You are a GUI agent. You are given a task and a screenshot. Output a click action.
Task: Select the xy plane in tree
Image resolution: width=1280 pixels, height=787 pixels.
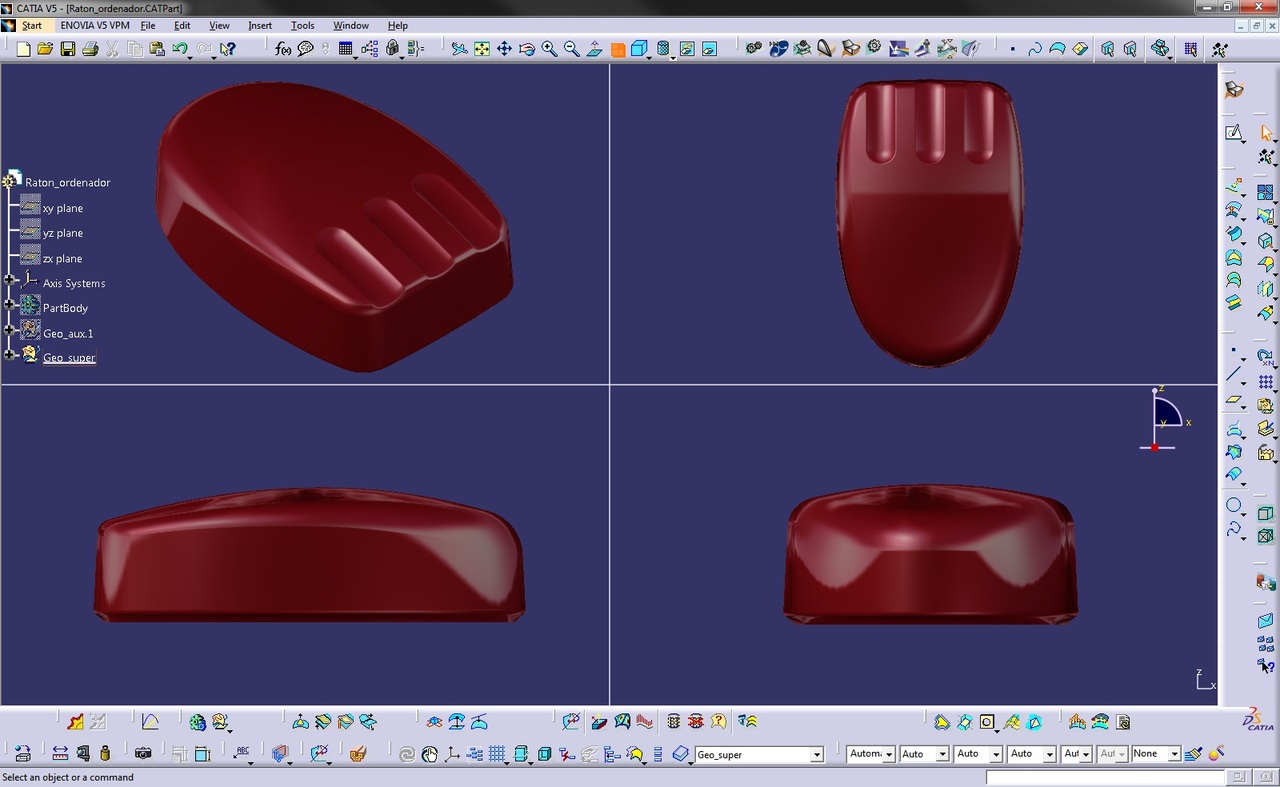click(x=62, y=208)
